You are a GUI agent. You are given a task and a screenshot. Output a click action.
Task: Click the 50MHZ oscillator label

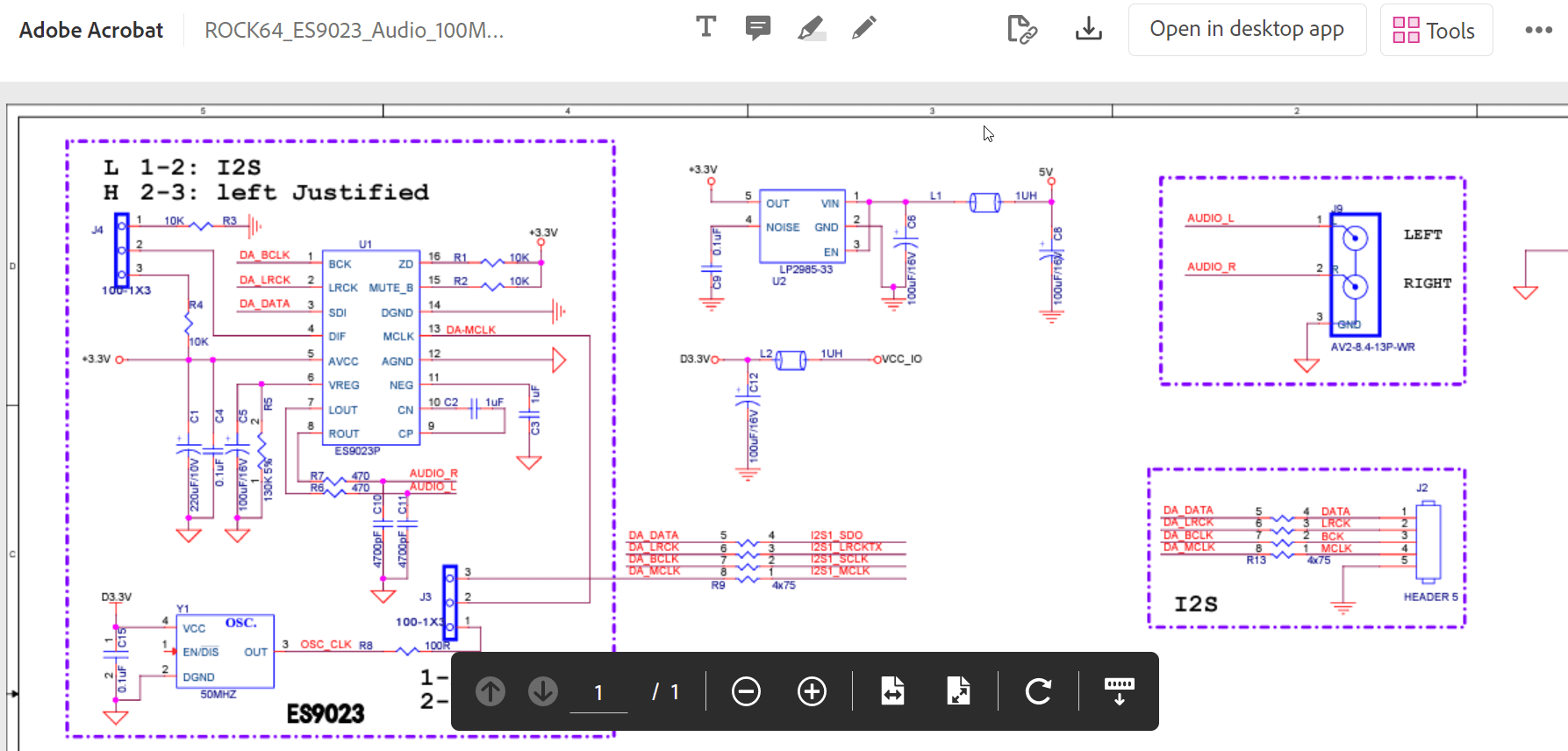(x=218, y=694)
